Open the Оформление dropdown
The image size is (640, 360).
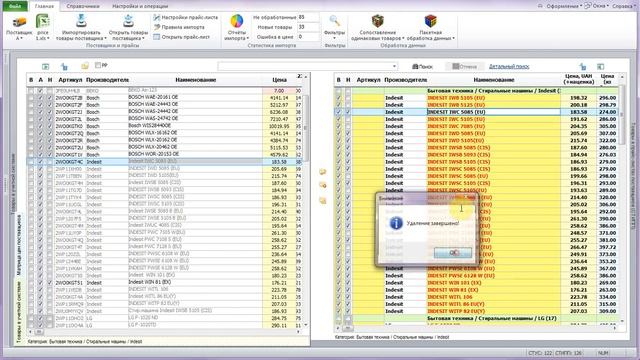click(564, 6)
